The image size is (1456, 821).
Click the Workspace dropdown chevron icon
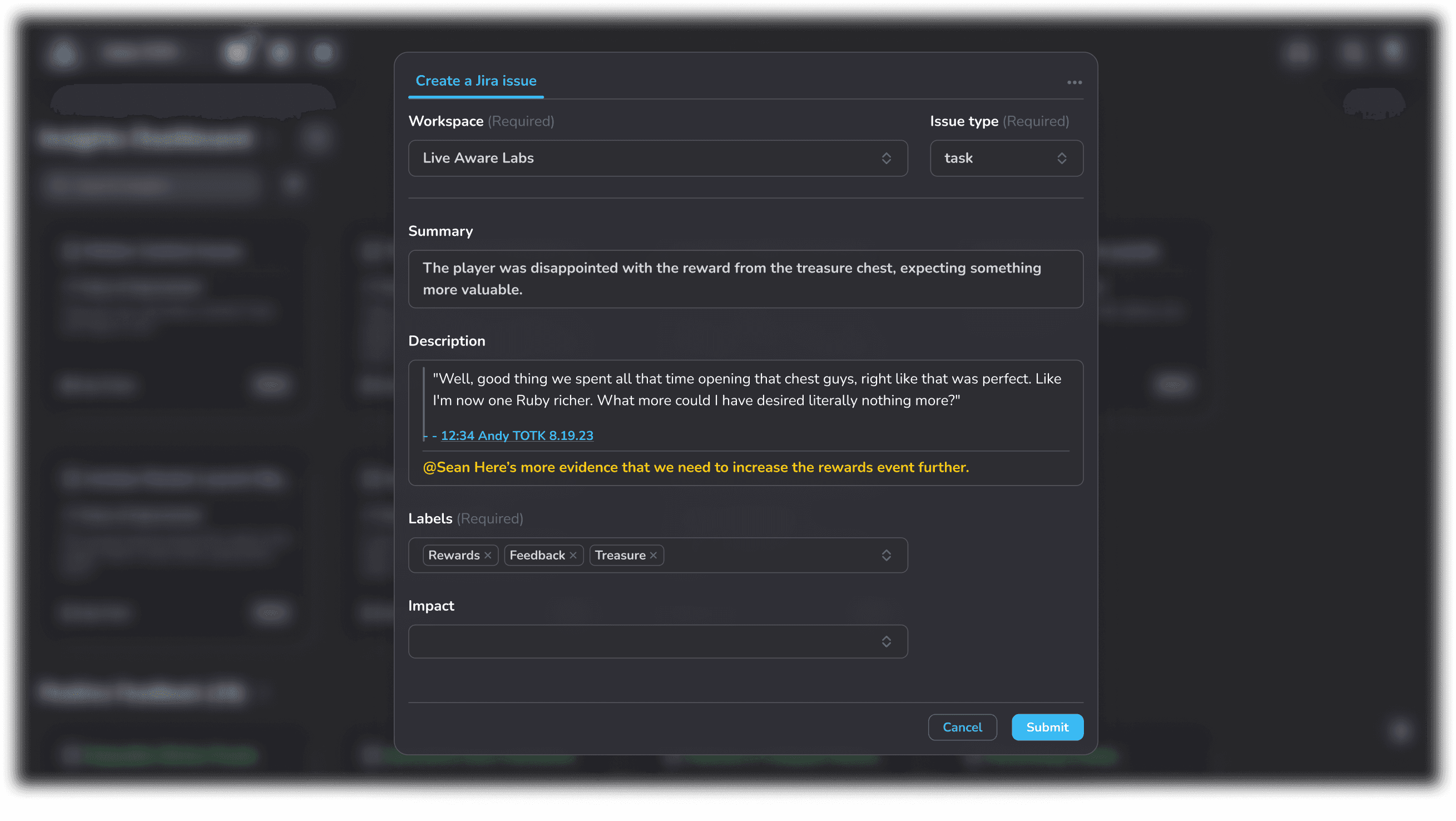click(886, 159)
